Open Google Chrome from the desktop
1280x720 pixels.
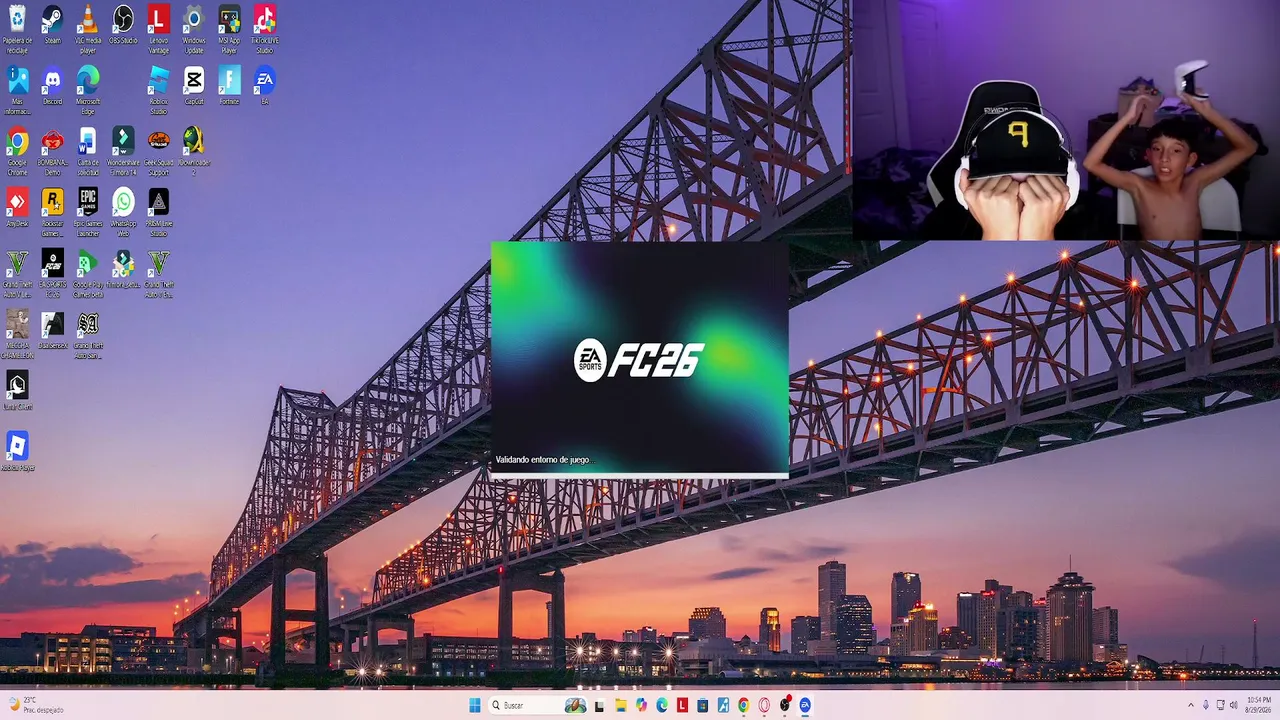(17, 152)
